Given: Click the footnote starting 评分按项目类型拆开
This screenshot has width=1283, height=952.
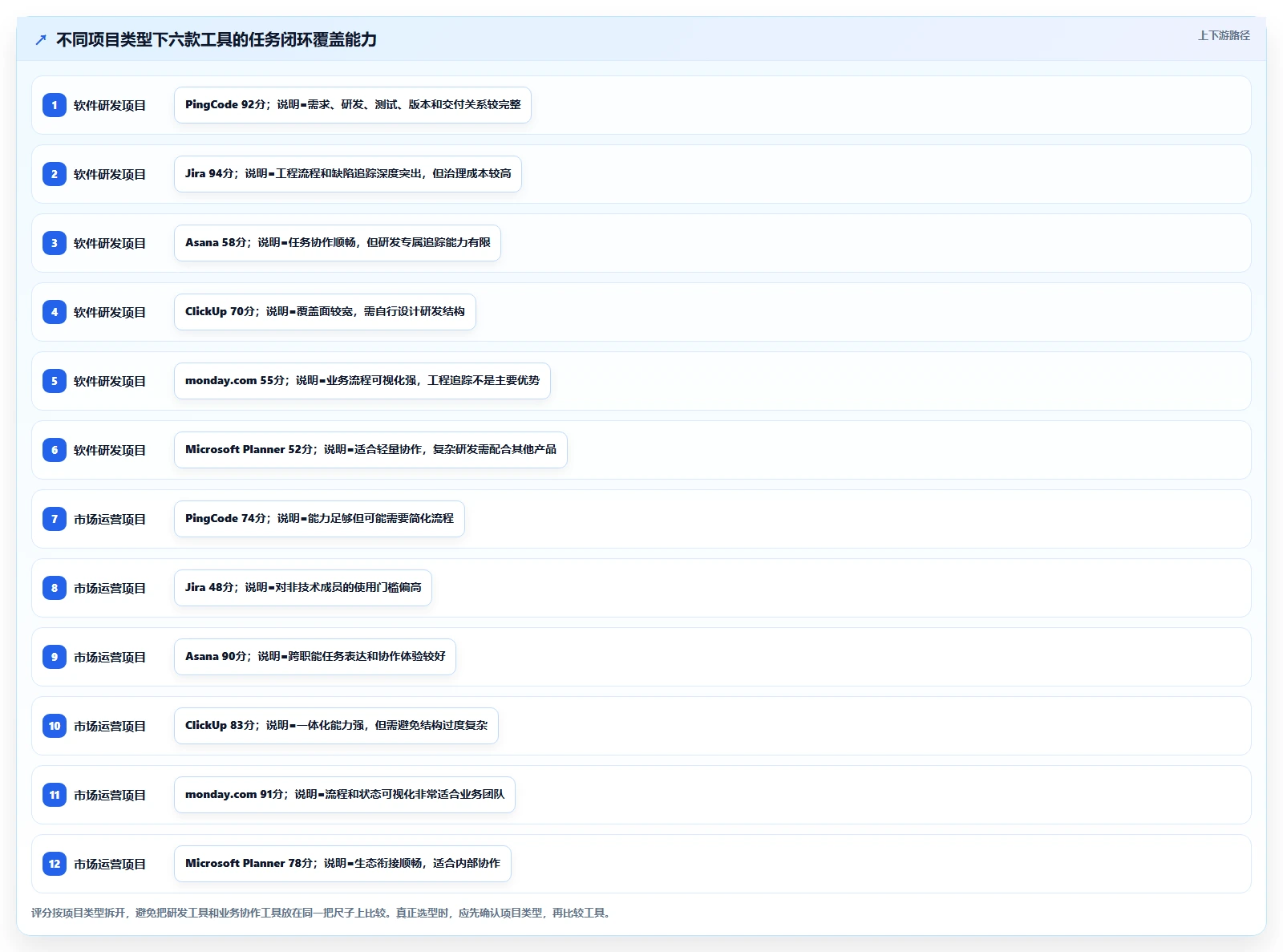Looking at the screenshot, I should (x=323, y=913).
